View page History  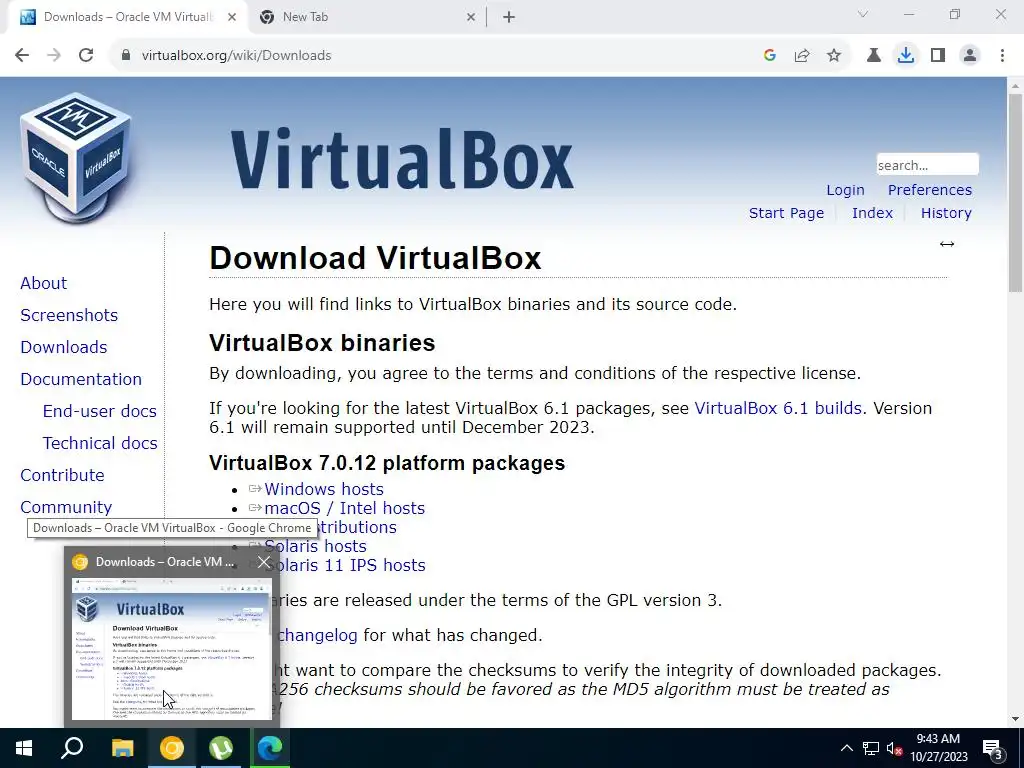[946, 213]
